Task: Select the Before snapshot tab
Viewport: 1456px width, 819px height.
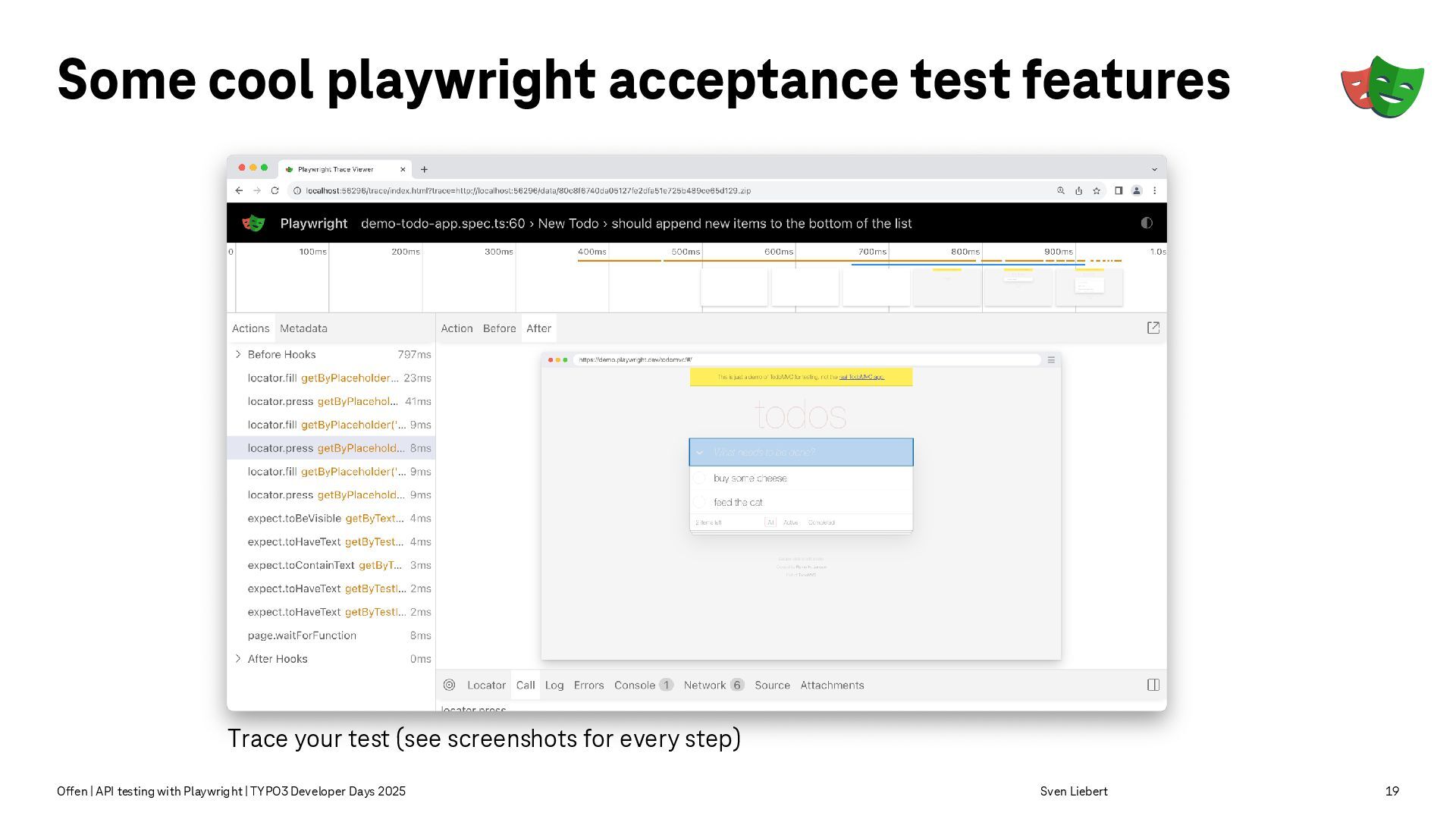Action: pos(499,328)
